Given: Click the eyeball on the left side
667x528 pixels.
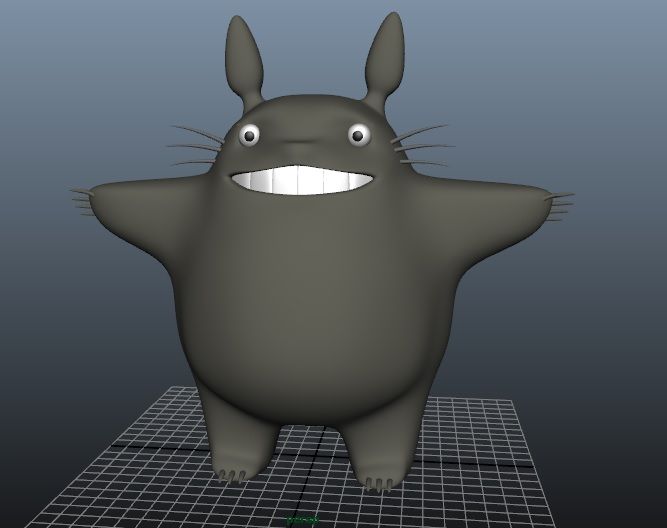Looking at the screenshot, I should (250, 133).
